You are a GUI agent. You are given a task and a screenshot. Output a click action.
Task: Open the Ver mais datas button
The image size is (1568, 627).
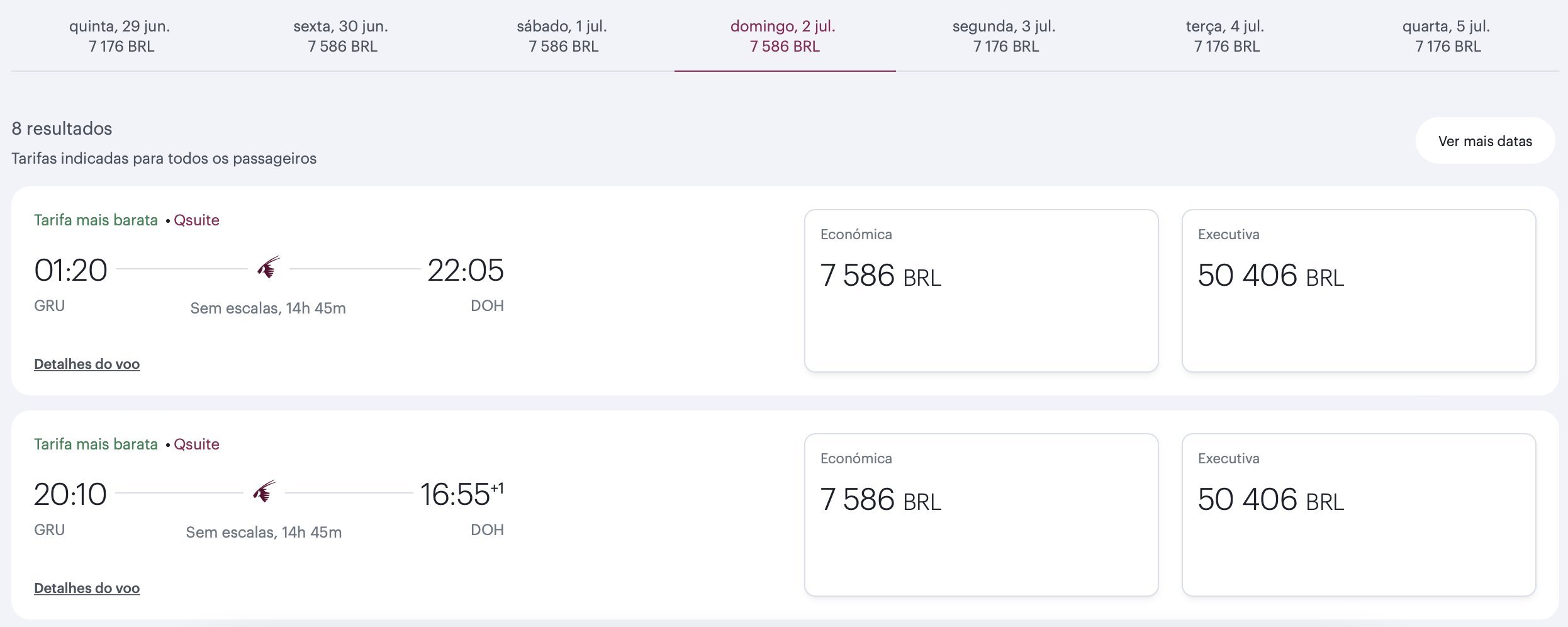tap(1485, 140)
